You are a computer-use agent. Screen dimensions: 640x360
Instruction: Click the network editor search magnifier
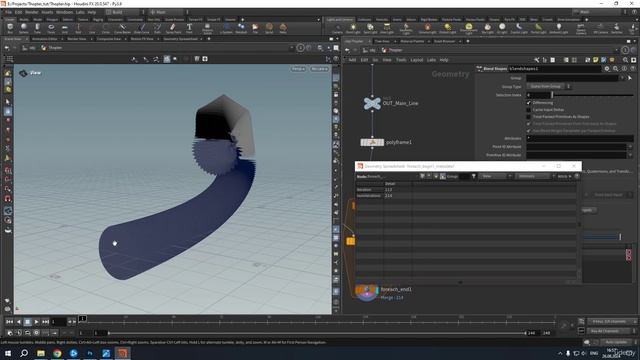tap(625, 60)
